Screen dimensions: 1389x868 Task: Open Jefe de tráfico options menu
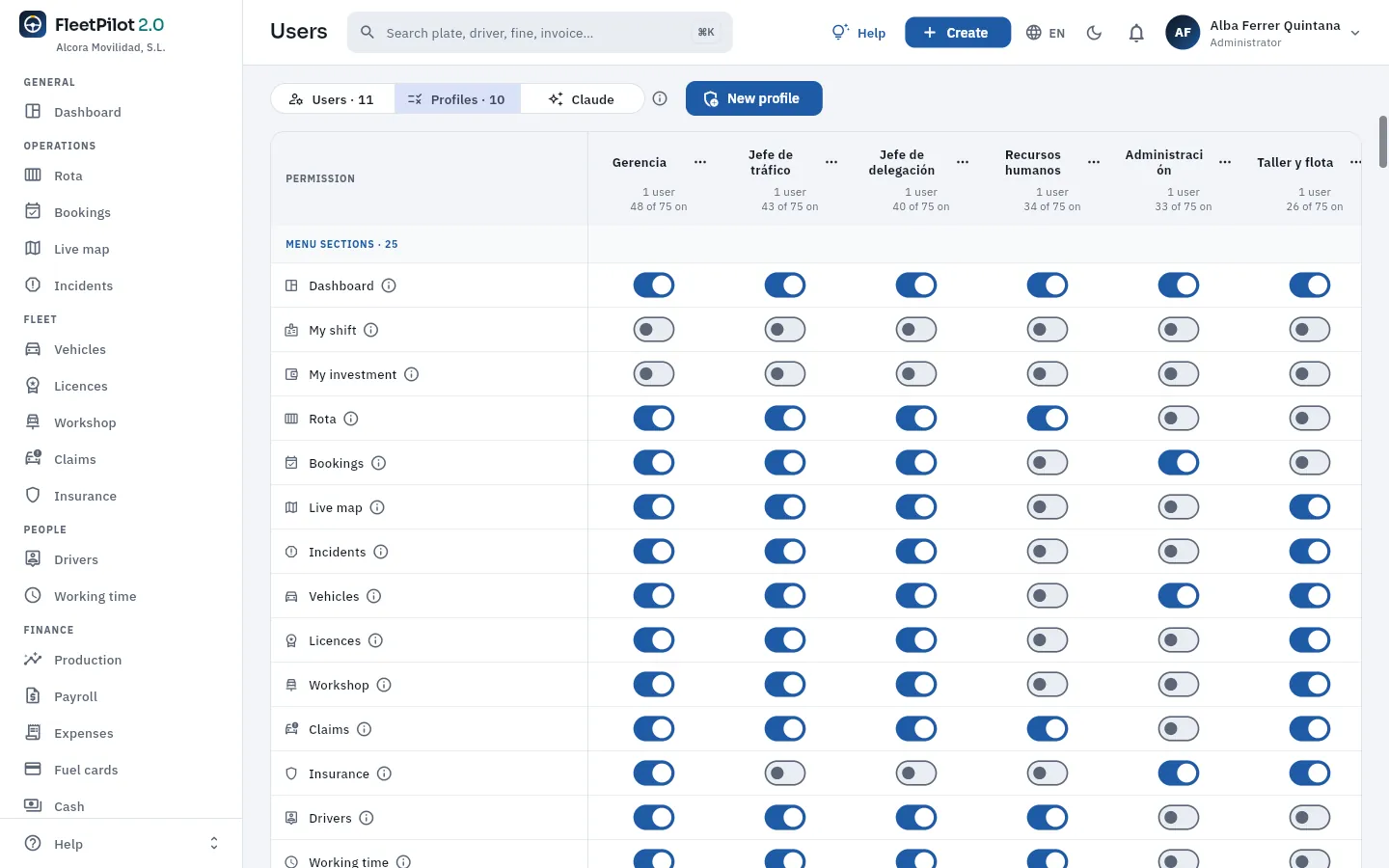tap(831, 162)
